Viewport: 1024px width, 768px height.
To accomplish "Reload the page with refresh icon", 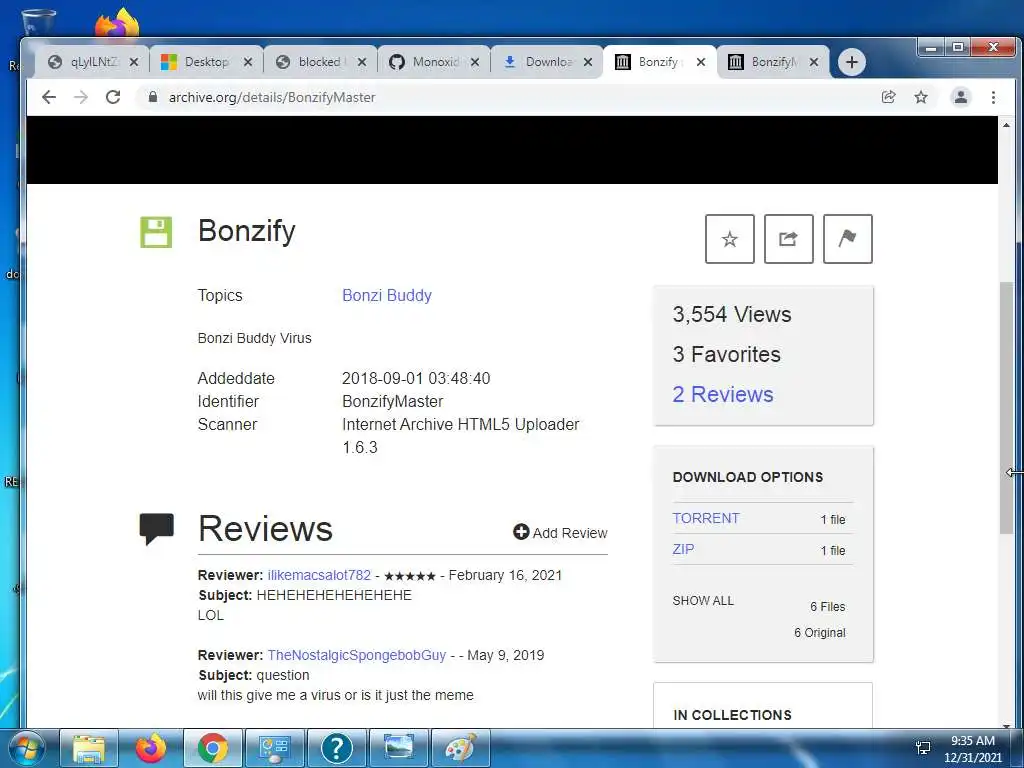I will click(x=113, y=97).
